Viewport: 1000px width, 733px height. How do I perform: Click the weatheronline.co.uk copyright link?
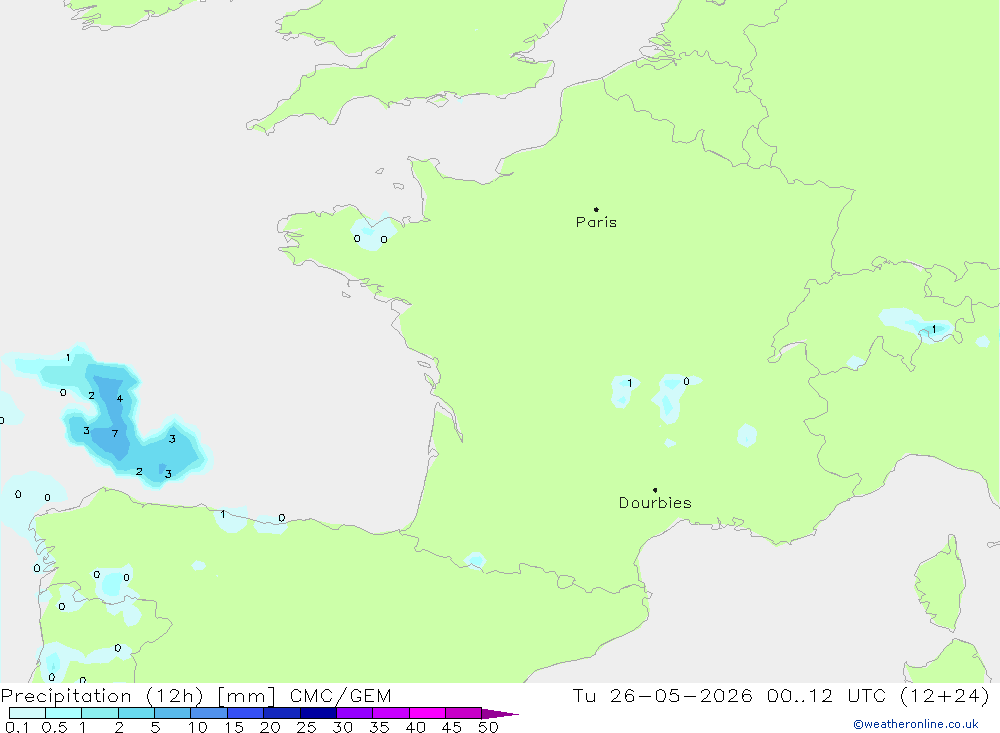(x=916, y=724)
